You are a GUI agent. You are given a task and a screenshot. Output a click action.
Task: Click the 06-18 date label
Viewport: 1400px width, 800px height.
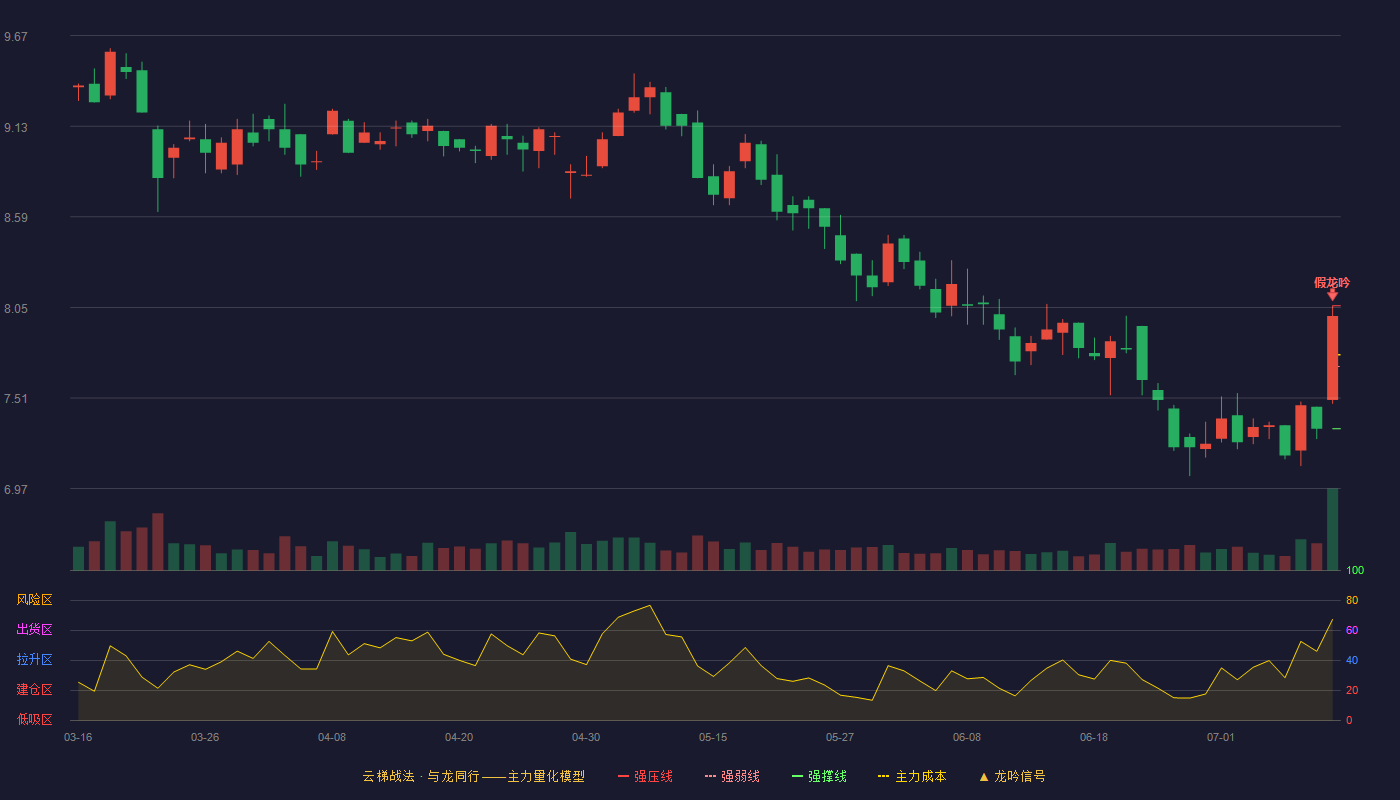tap(1094, 737)
